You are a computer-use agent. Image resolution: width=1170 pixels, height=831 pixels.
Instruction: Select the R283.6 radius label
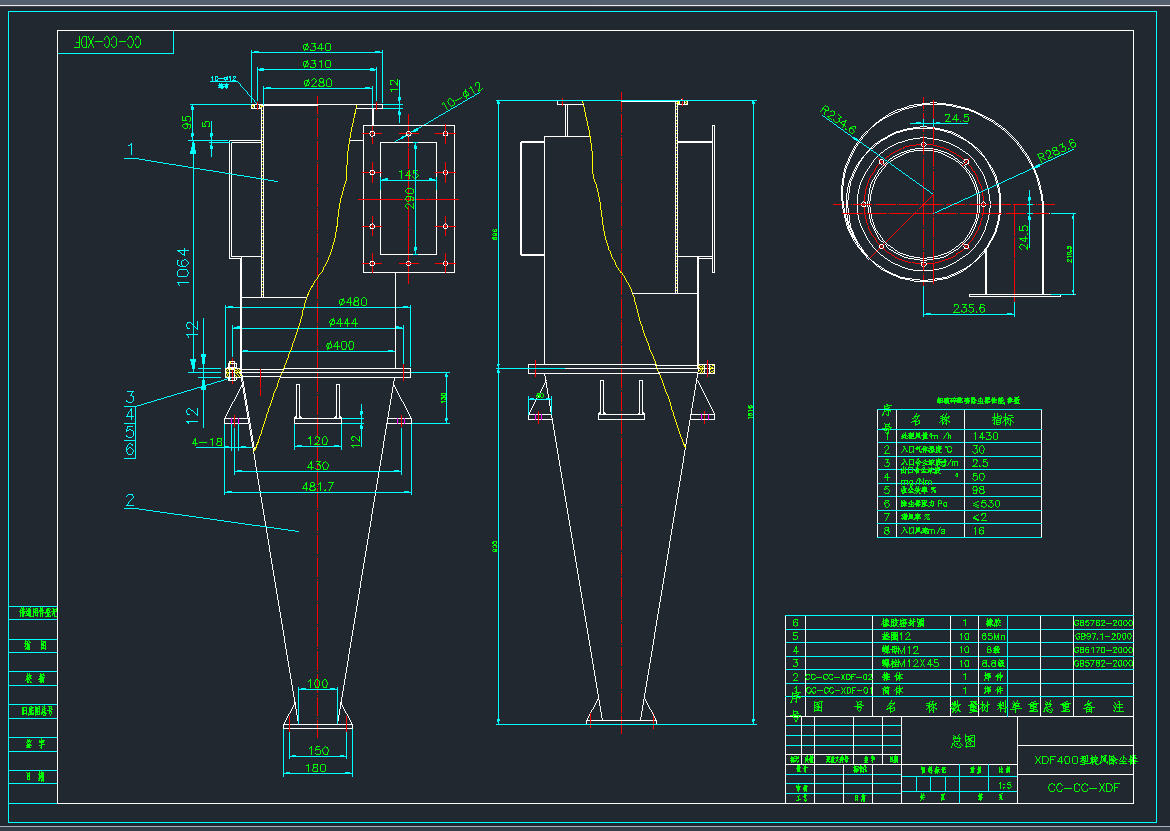(x=1056, y=150)
